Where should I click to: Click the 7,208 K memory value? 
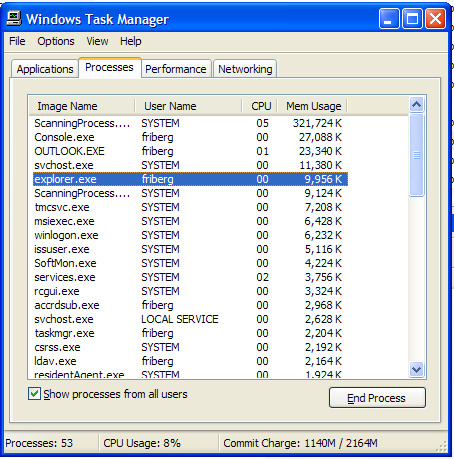point(323,207)
